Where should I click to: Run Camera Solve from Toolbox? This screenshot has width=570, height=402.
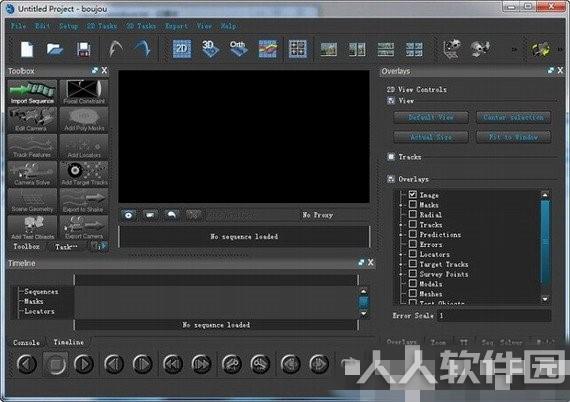[32, 174]
